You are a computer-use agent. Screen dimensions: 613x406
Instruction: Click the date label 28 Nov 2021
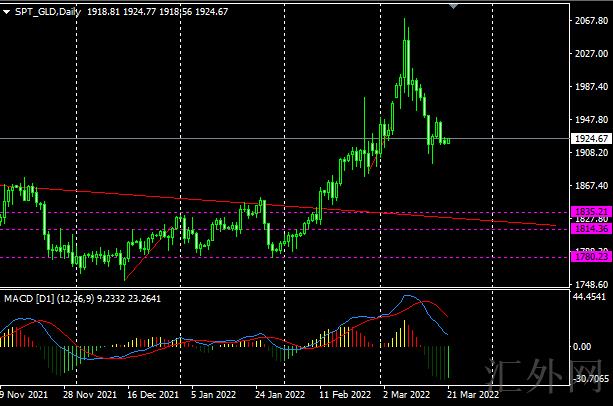(90, 395)
